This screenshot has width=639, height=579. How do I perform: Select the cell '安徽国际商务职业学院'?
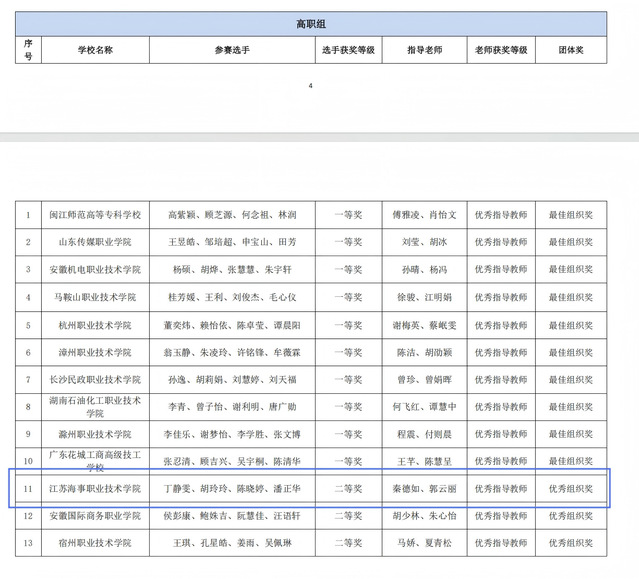tap(95, 516)
